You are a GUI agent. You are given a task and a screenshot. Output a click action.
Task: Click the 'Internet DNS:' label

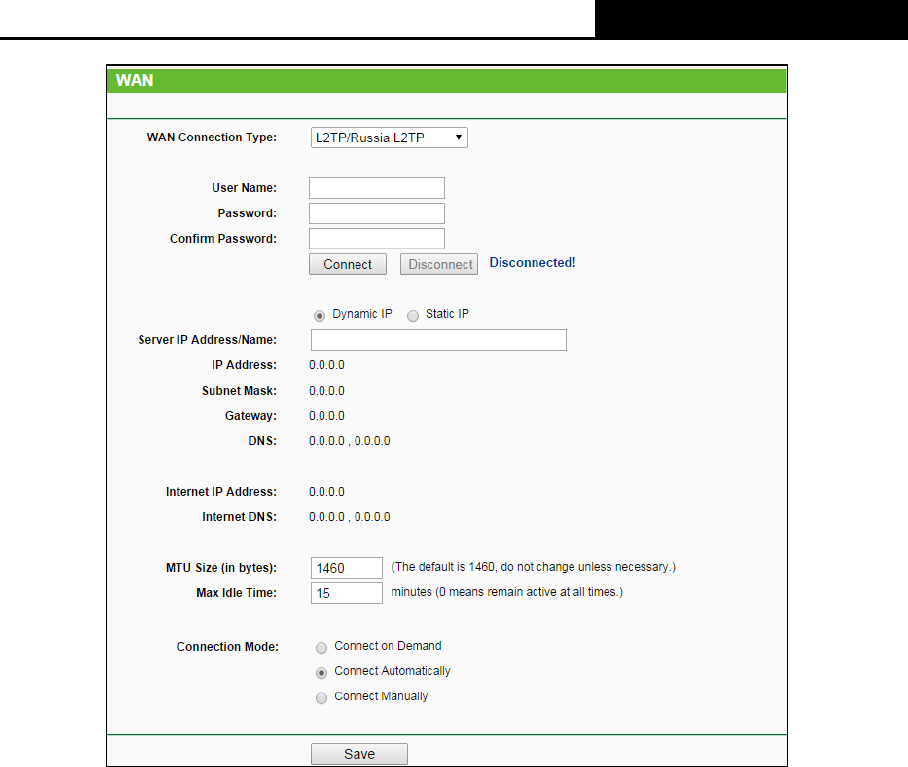(239, 517)
